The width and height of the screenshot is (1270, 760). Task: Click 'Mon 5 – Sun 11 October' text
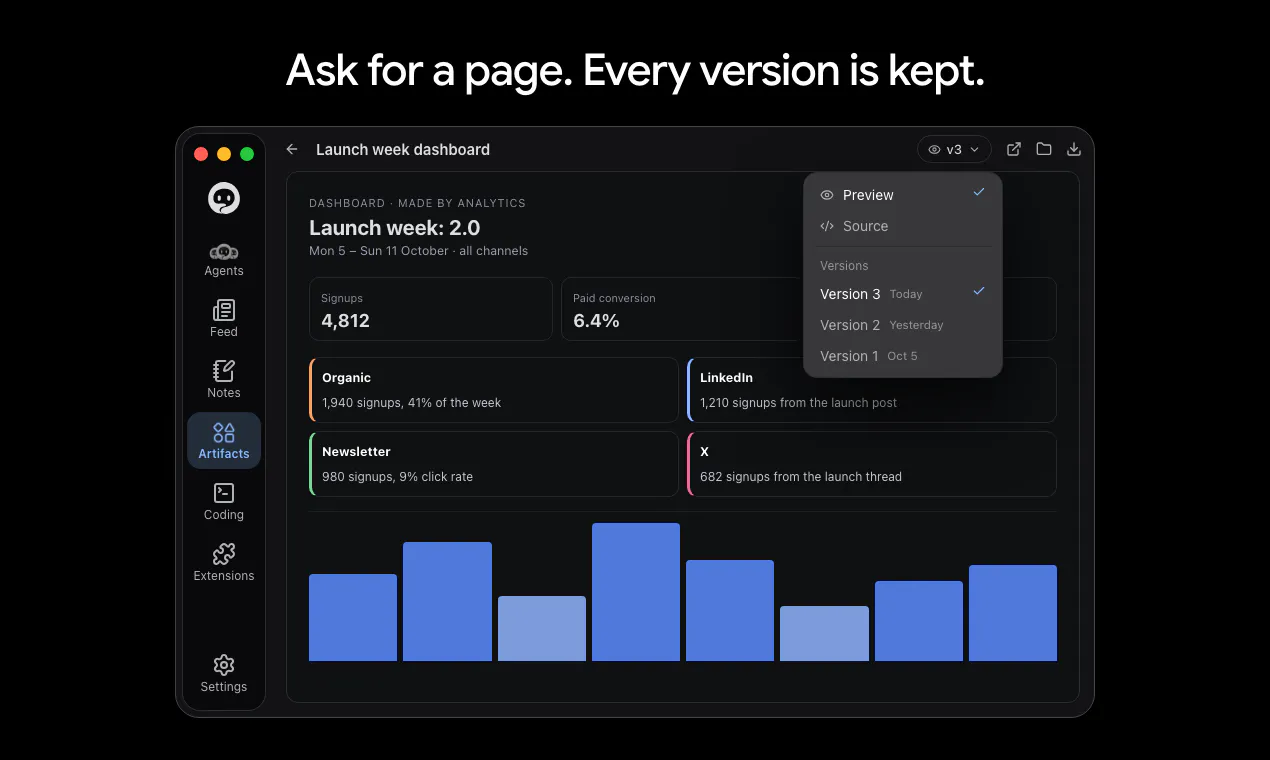(379, 251)
